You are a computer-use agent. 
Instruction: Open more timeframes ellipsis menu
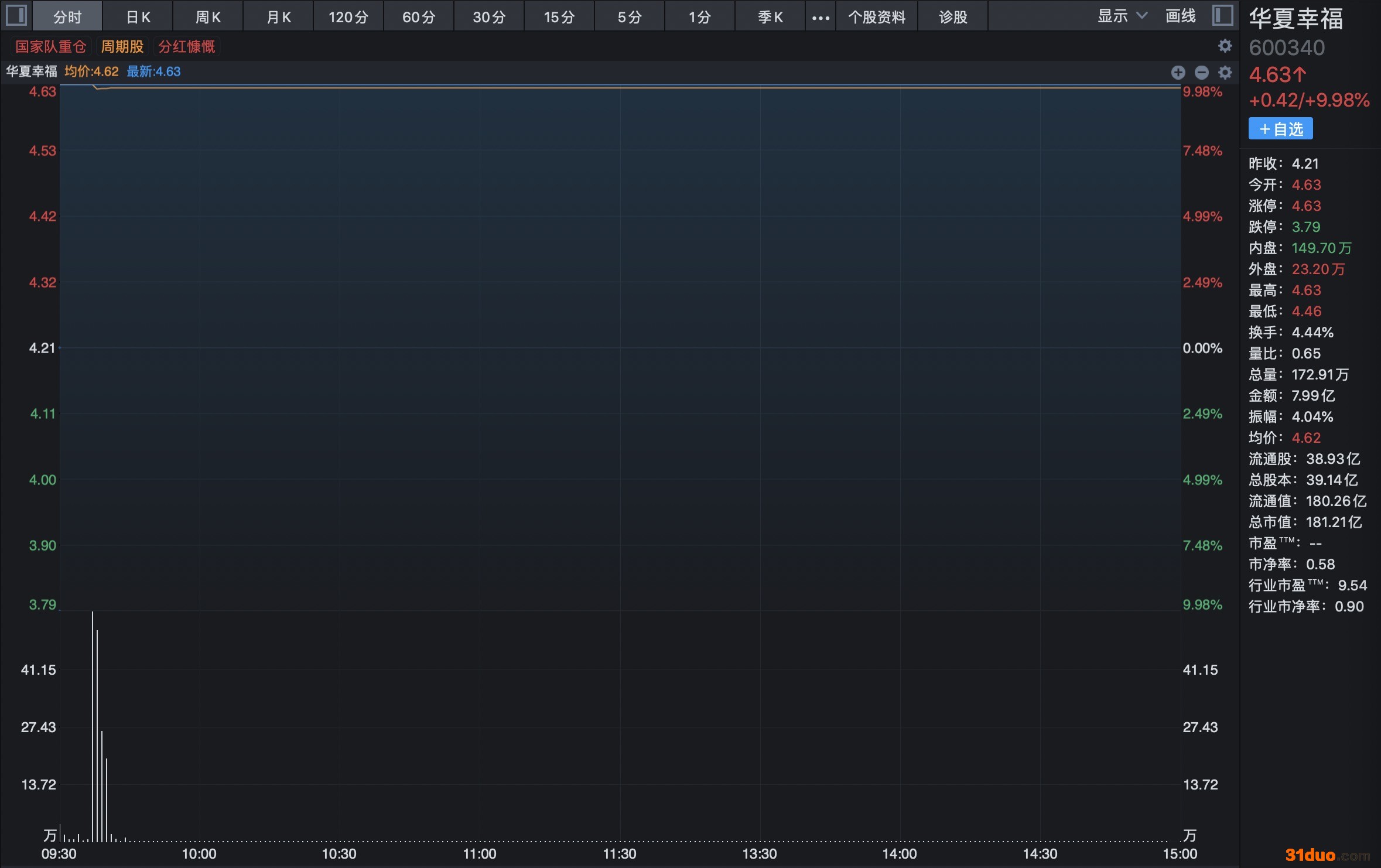(821, 17)
